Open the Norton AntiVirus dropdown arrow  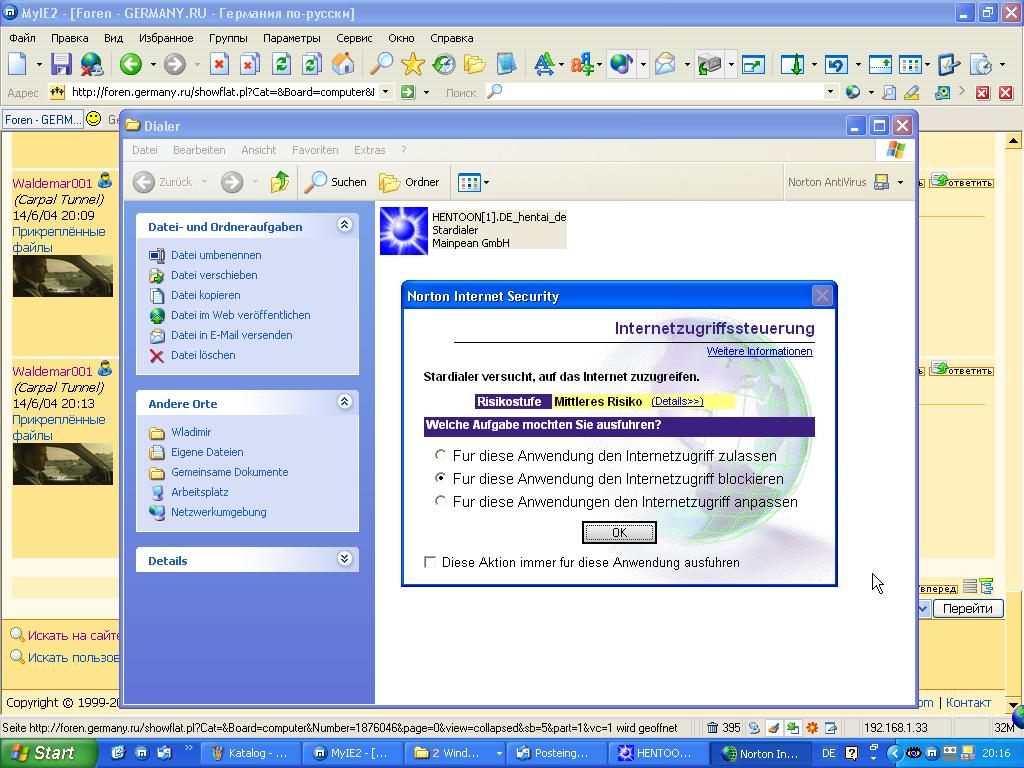900,182
